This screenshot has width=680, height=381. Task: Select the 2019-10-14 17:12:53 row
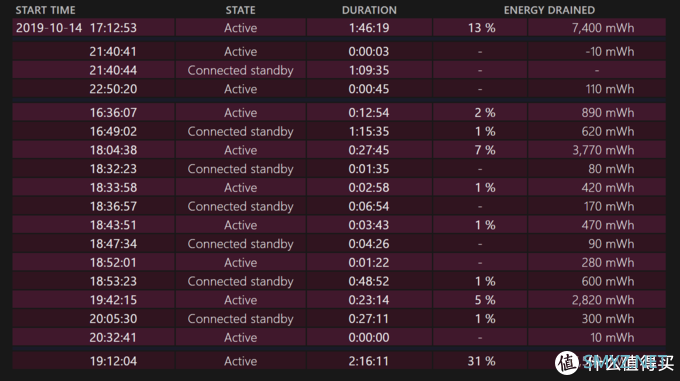tap(339, 27)
